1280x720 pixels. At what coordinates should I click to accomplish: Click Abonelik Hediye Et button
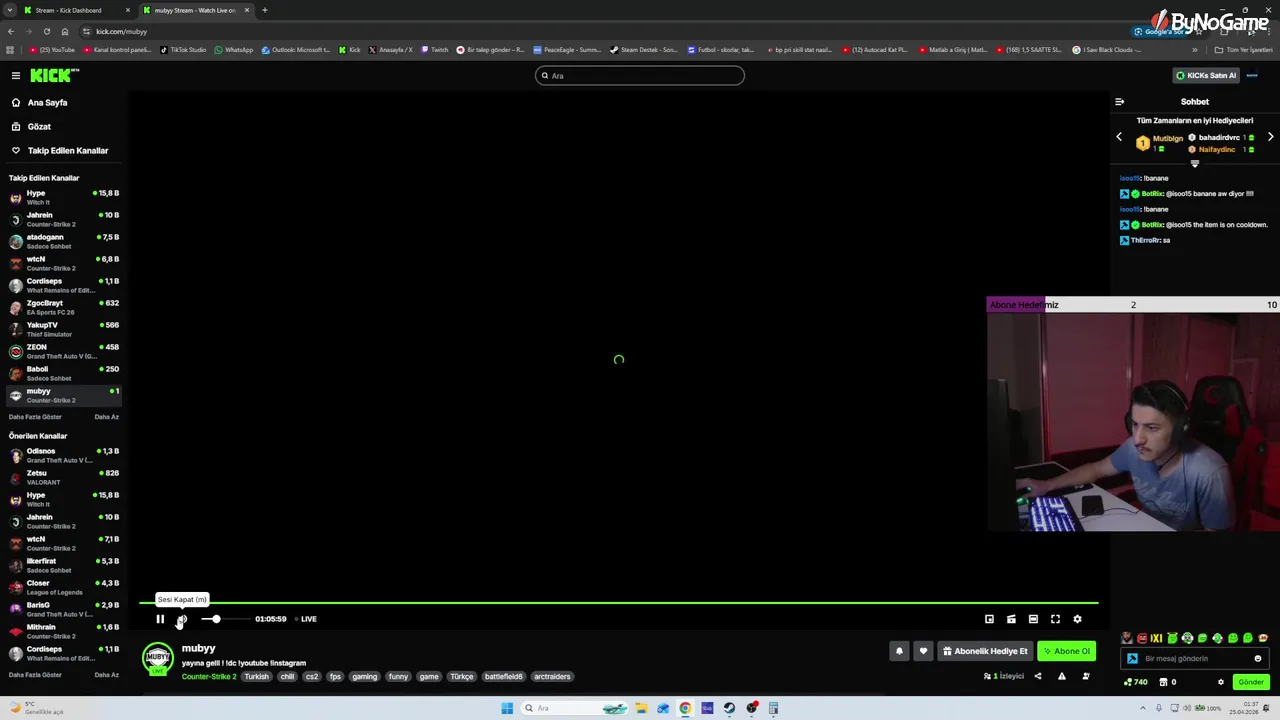[985, 651]
